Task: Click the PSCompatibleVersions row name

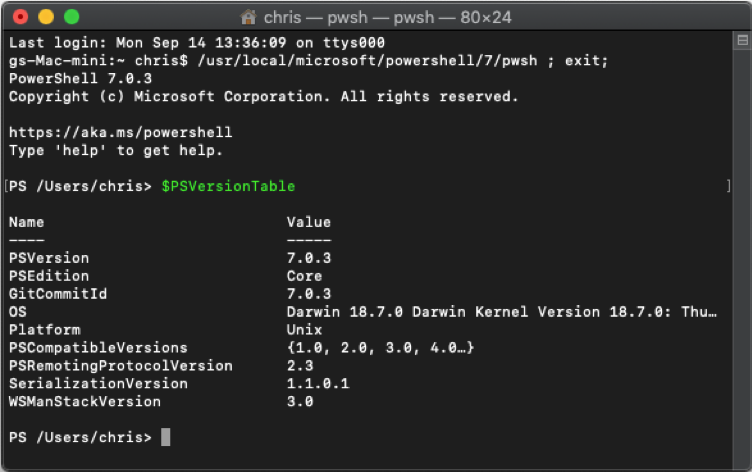Action: [98, 348]
